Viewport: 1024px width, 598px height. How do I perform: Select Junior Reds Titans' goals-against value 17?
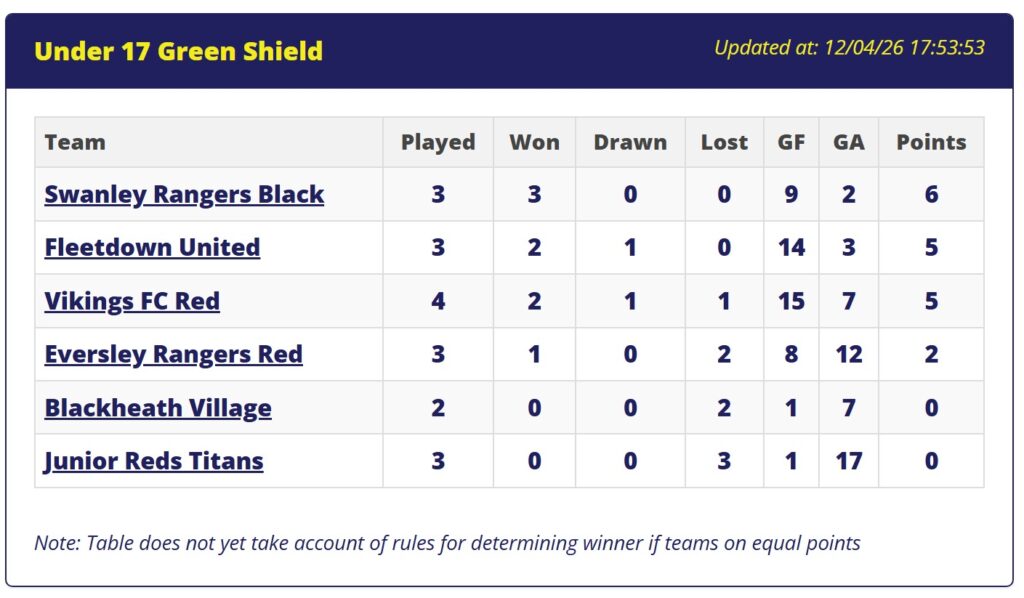(848, 461)
